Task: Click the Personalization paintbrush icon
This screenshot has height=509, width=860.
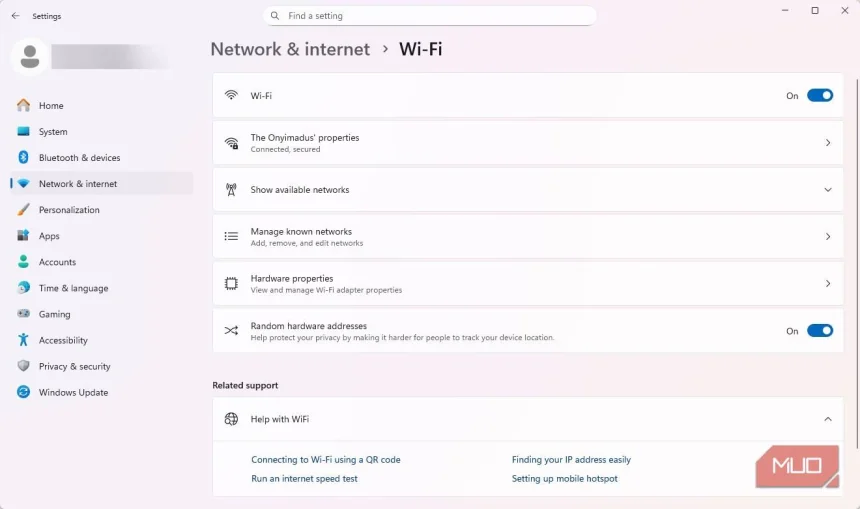Action: [x=23, y=210]
